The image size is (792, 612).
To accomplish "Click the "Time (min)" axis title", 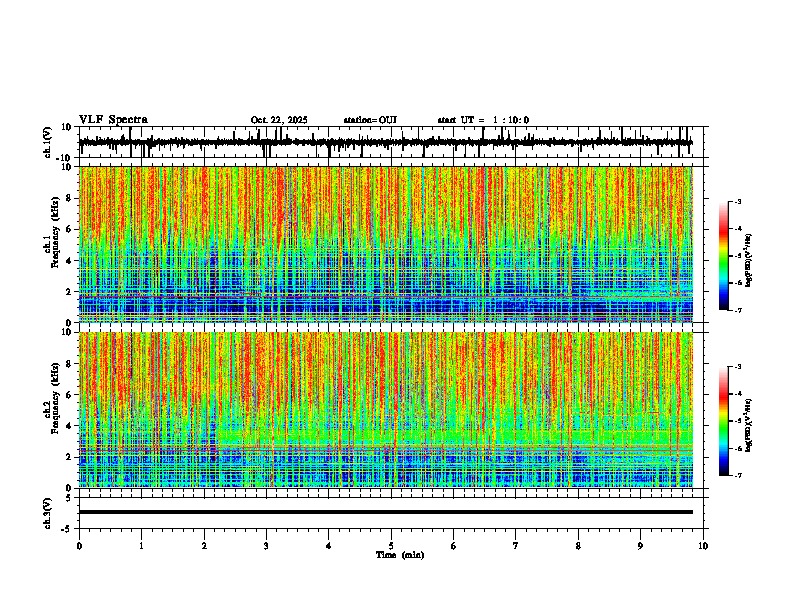I will pyautogui.click(x=400, y=555).
